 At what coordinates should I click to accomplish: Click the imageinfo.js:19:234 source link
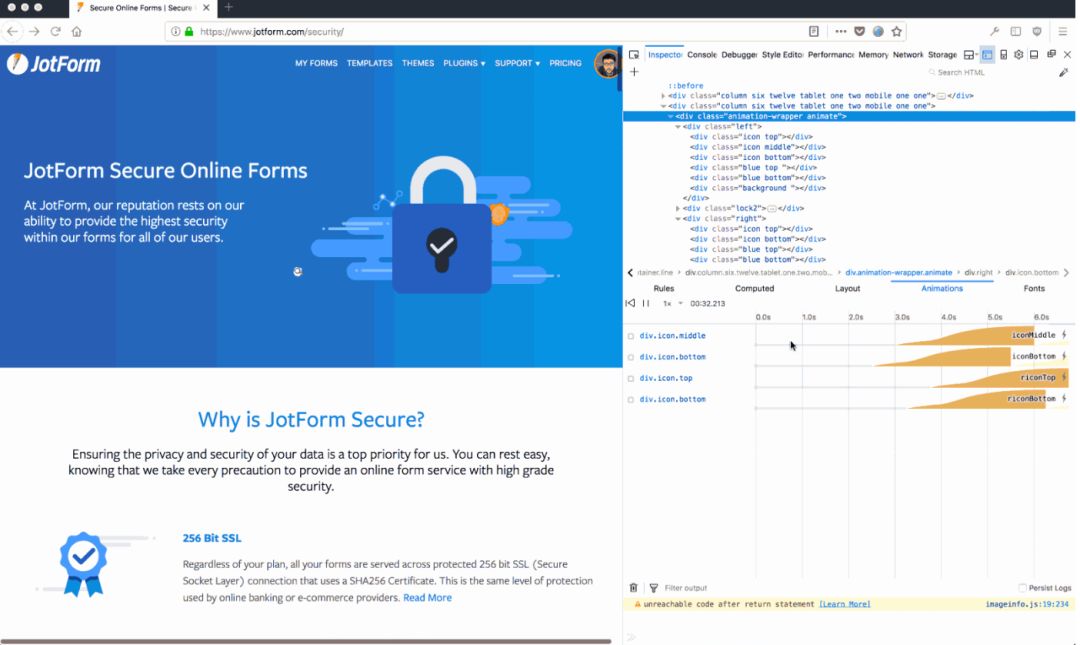click(x=1027, y=604)
